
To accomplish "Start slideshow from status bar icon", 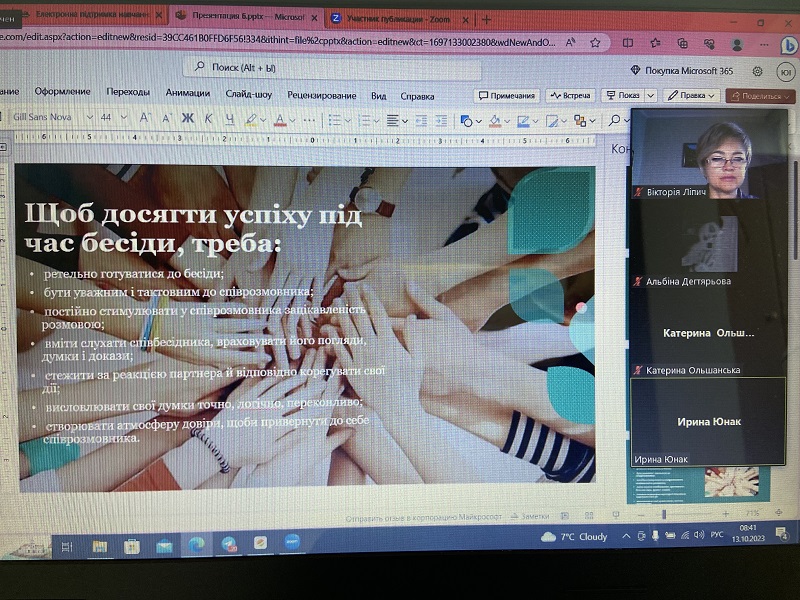I will click(x=616, y=515).
